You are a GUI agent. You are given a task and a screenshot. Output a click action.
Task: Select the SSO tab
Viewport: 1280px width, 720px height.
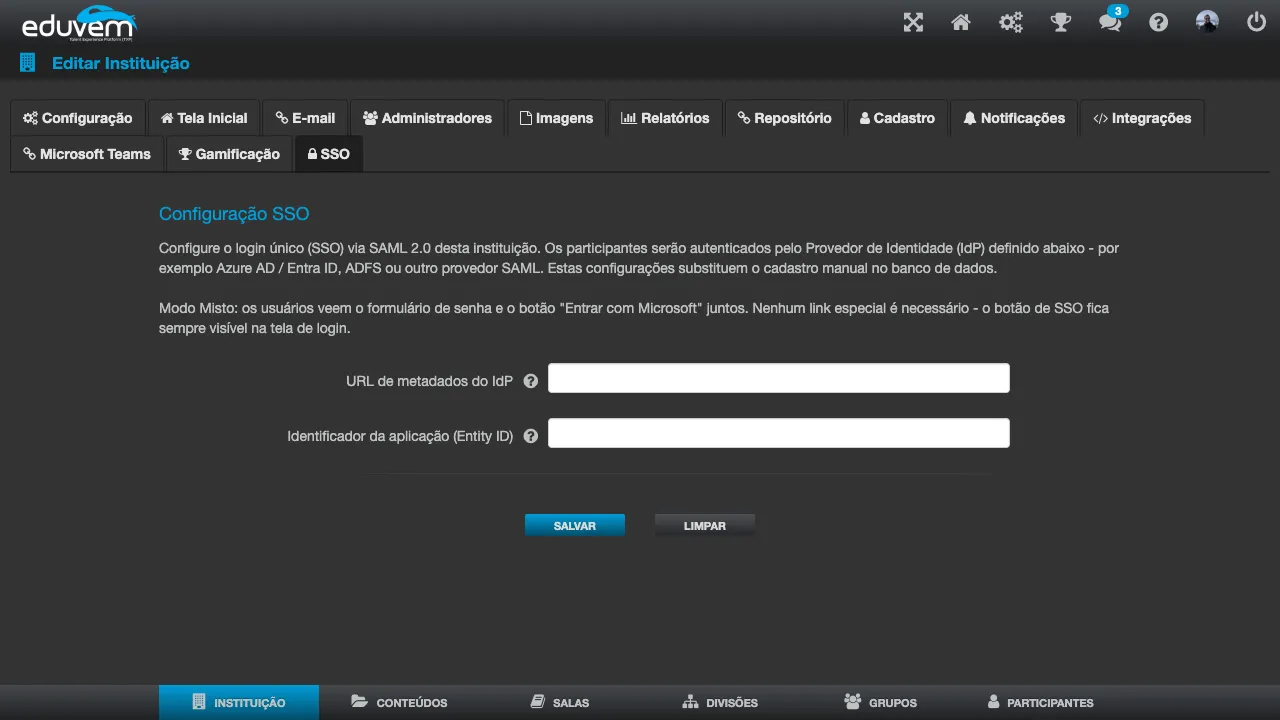click(x=329, y=154)
